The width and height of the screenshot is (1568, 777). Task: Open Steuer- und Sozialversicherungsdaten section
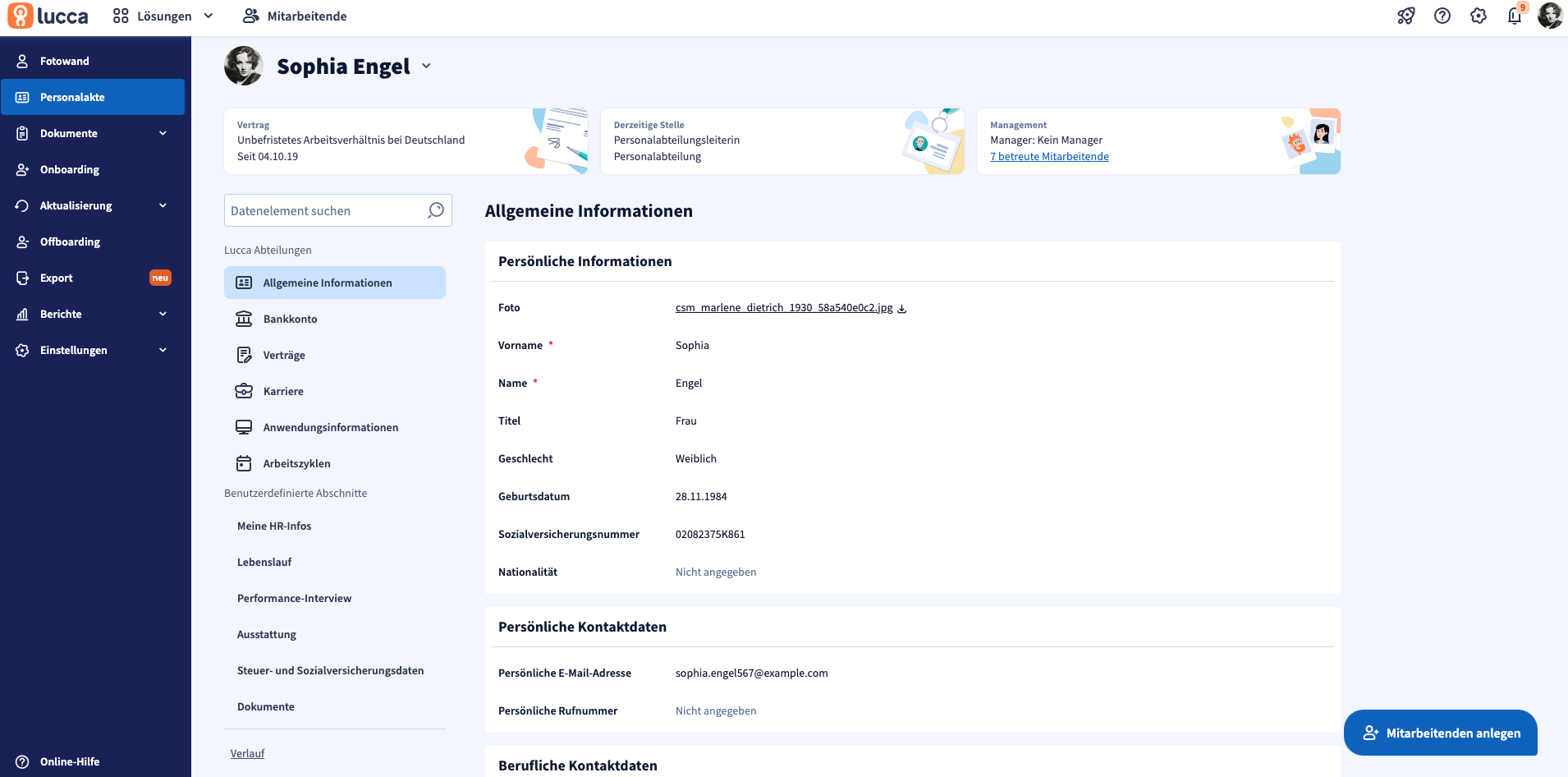335,670
